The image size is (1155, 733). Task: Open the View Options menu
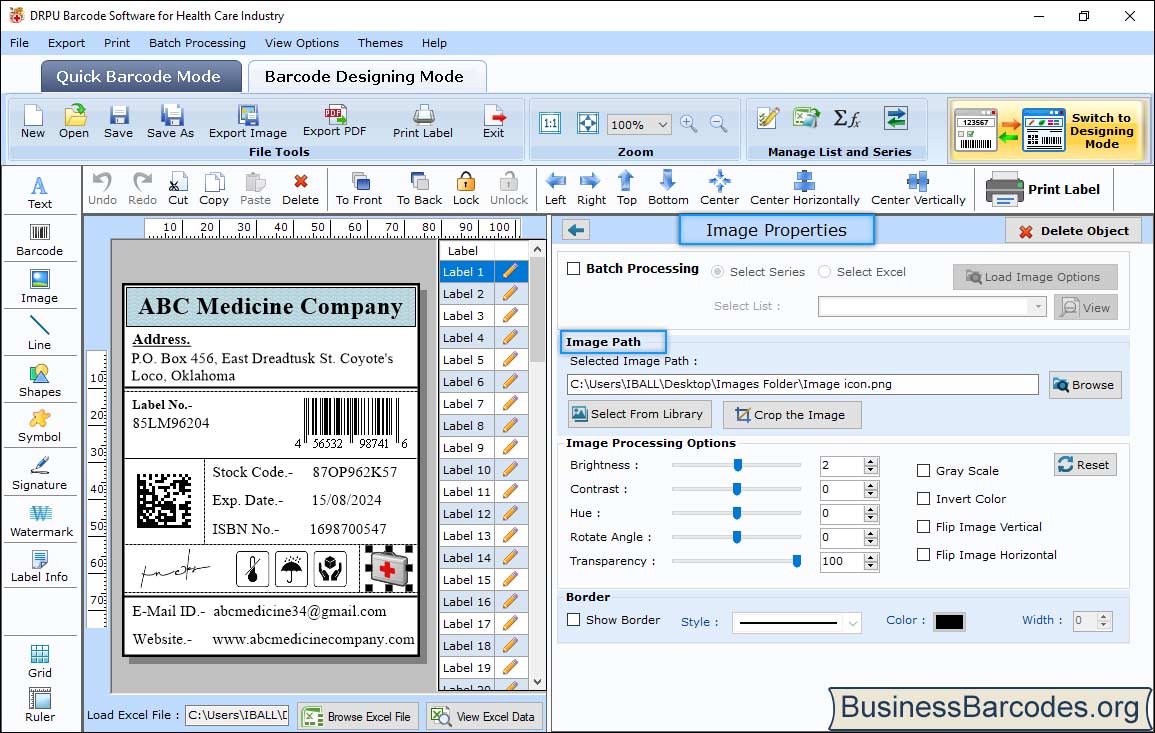pos(302,43)
